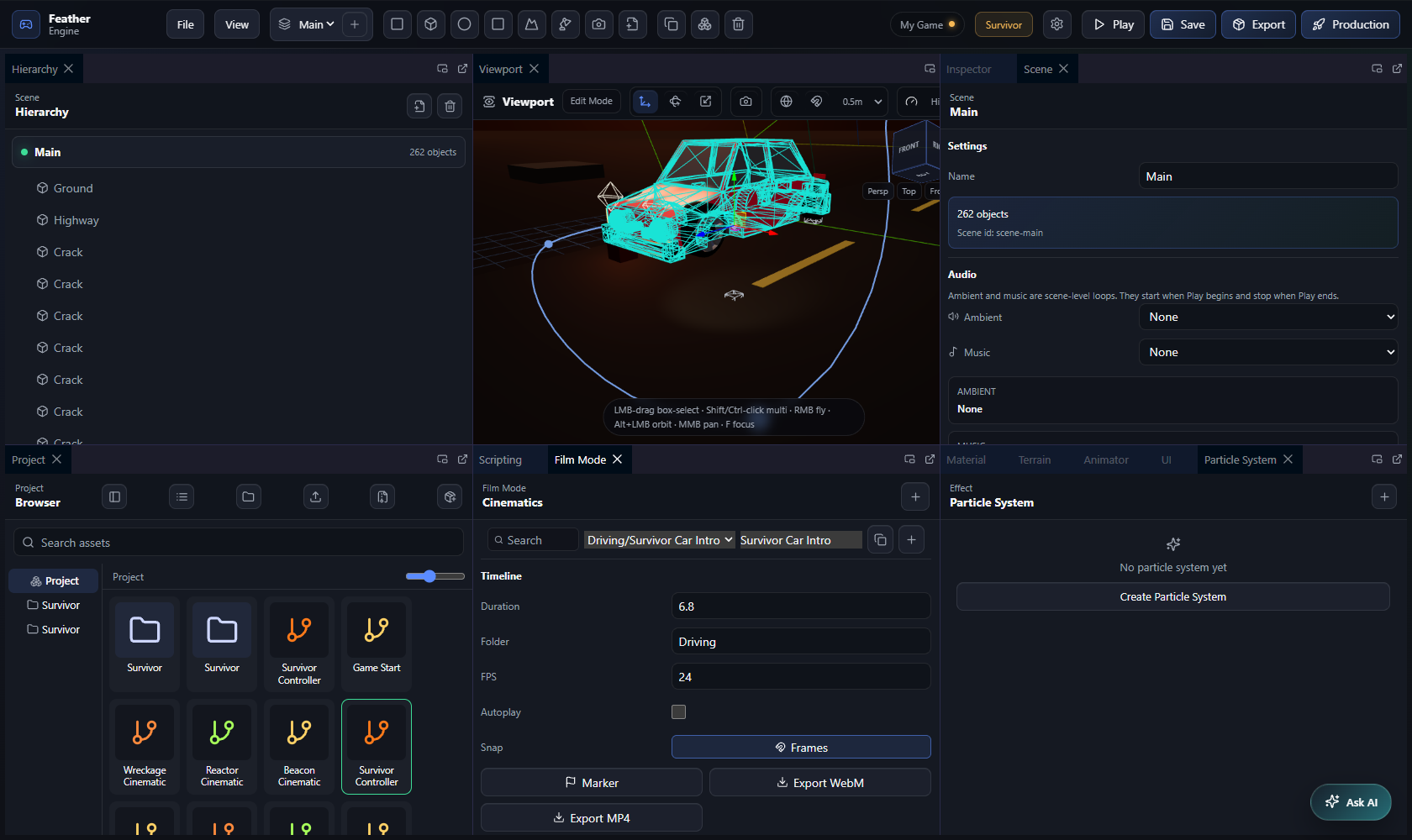Click the trash icon in top toolbar

tap(738, 24)
